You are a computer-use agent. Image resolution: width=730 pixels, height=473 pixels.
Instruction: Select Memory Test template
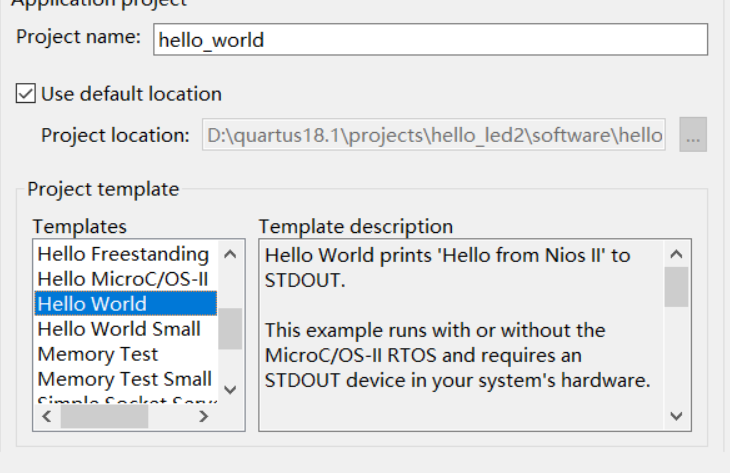click(x=98, y=354)
